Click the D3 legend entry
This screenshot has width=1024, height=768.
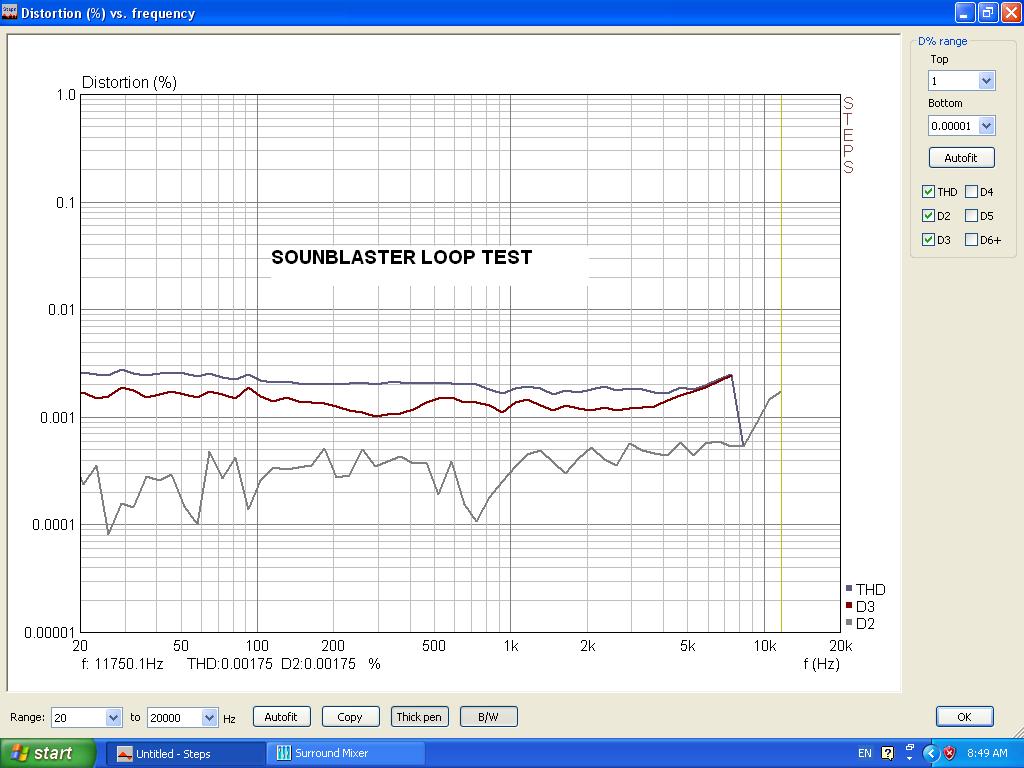[860, 607]
